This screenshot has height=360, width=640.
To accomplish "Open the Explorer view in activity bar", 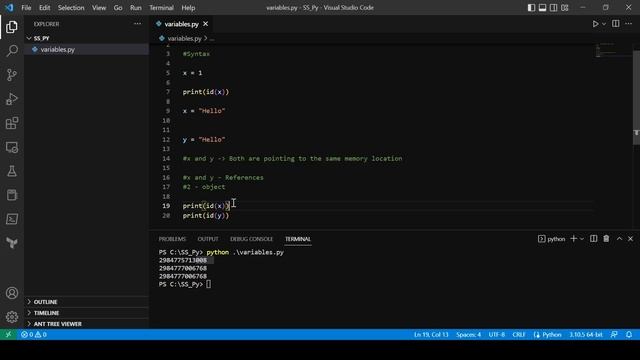I will coord(12,27).
